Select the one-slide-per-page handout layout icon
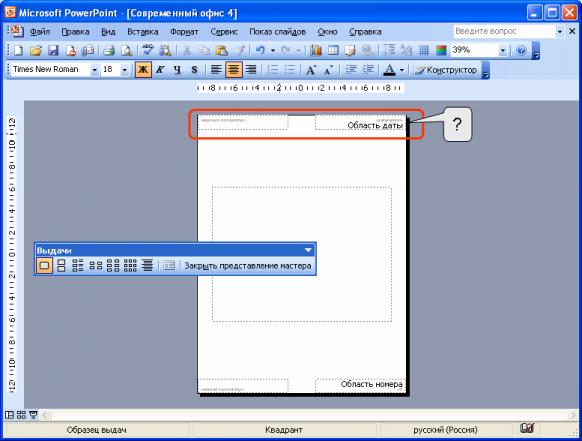Image resolution: width=582 pixels, height=441 pixels. 44,266
